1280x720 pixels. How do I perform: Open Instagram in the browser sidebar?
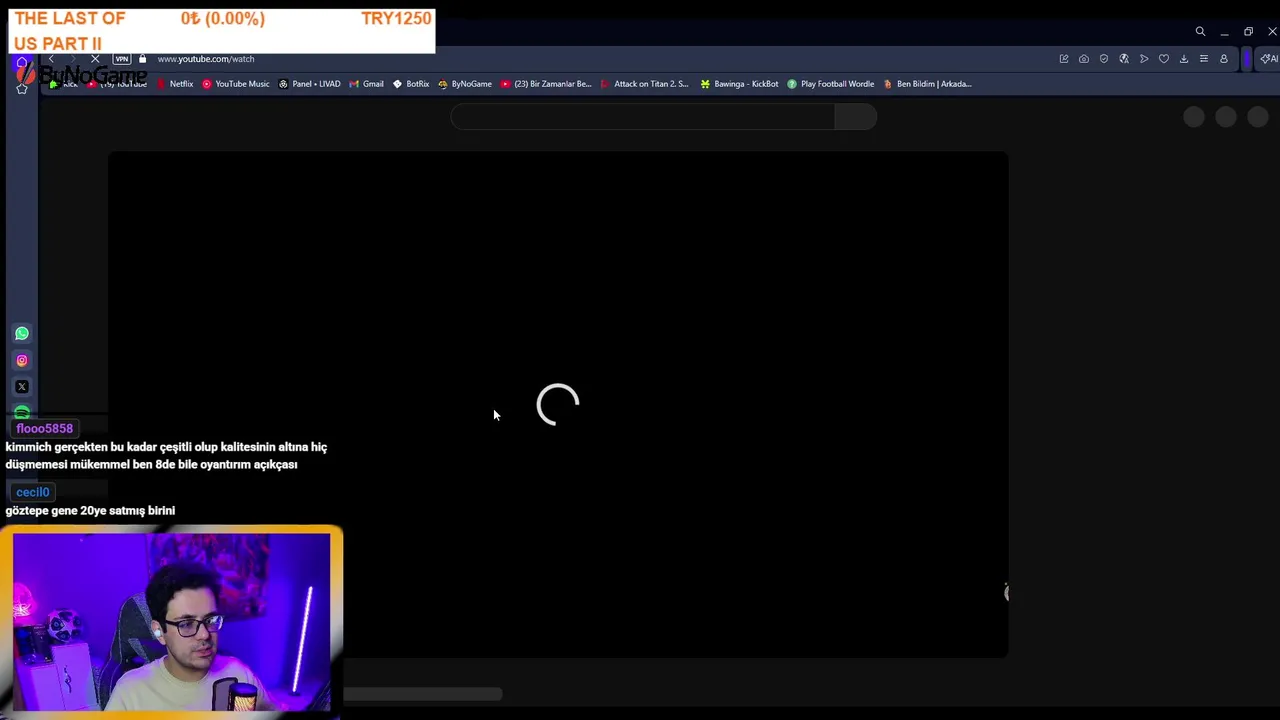tap(22, 360)
